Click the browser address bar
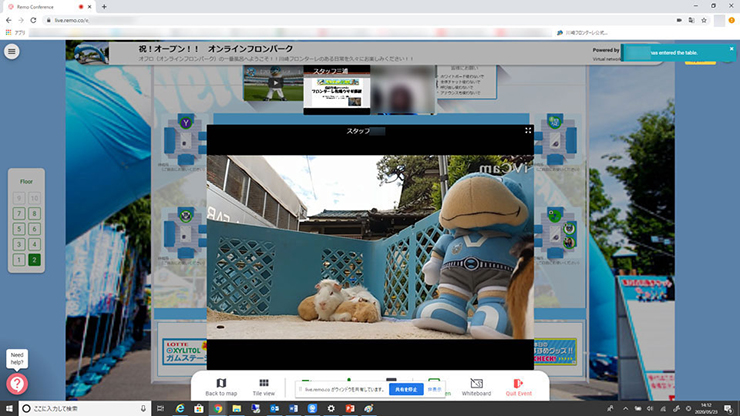 [x=359, y=20]
